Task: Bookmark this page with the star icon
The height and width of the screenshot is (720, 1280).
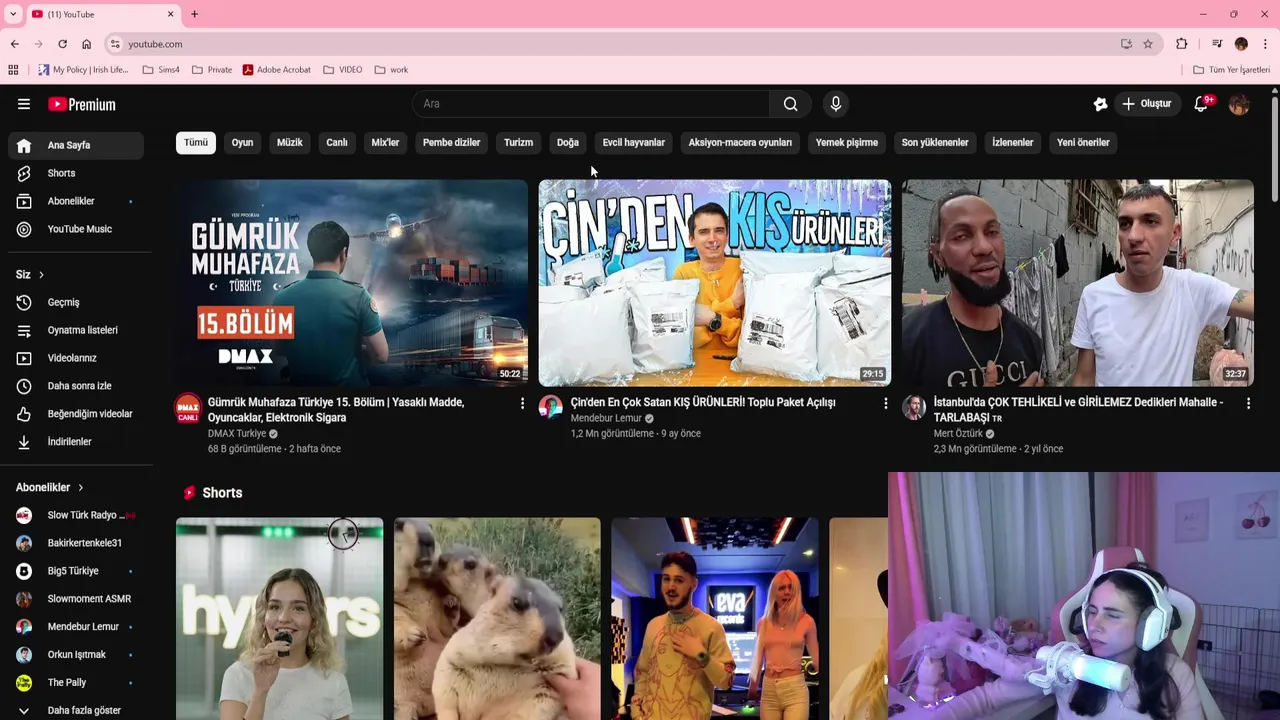Action: (x=1148, y=44)
